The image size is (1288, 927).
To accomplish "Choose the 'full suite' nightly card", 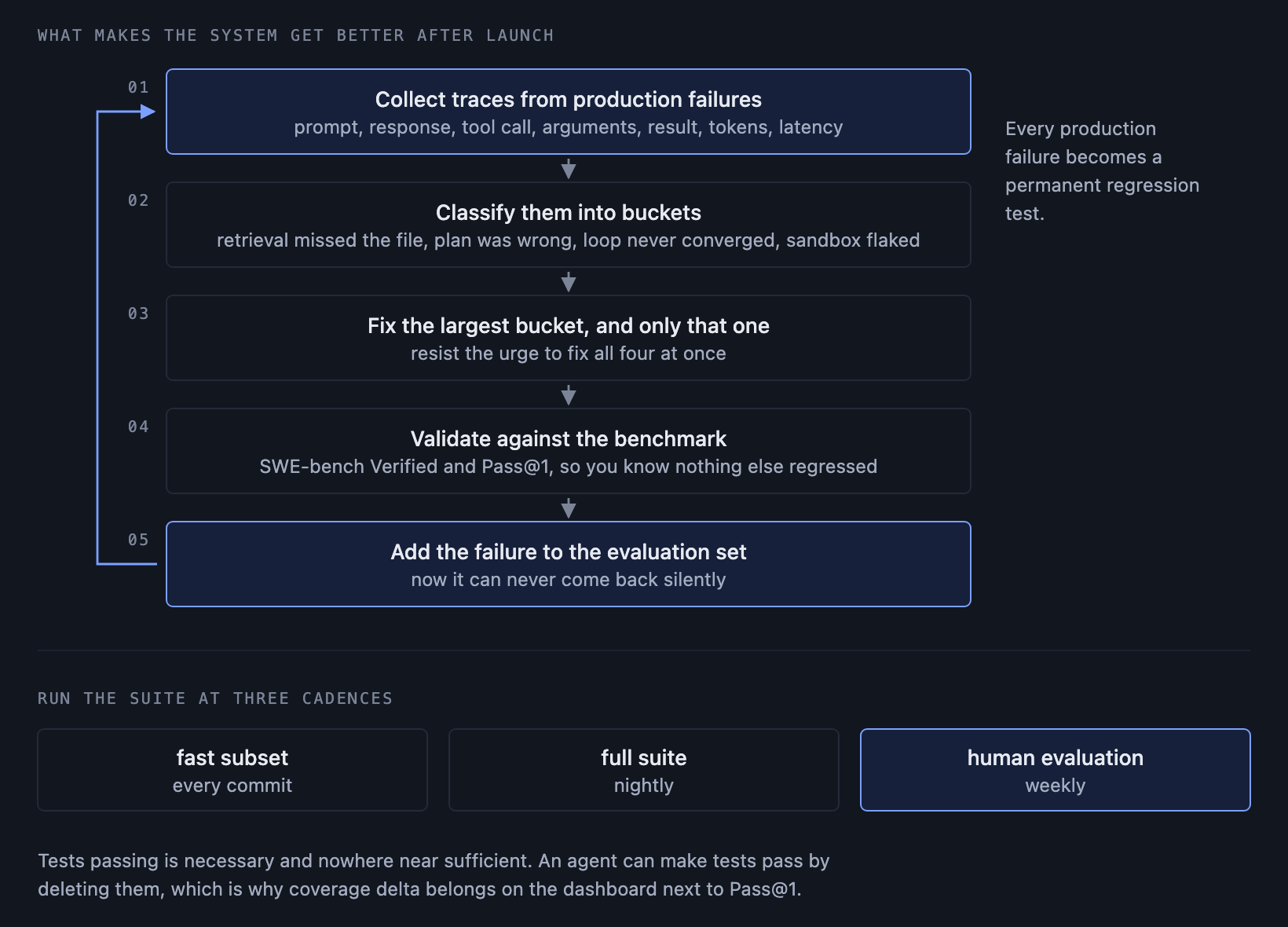I will (644, 770).
